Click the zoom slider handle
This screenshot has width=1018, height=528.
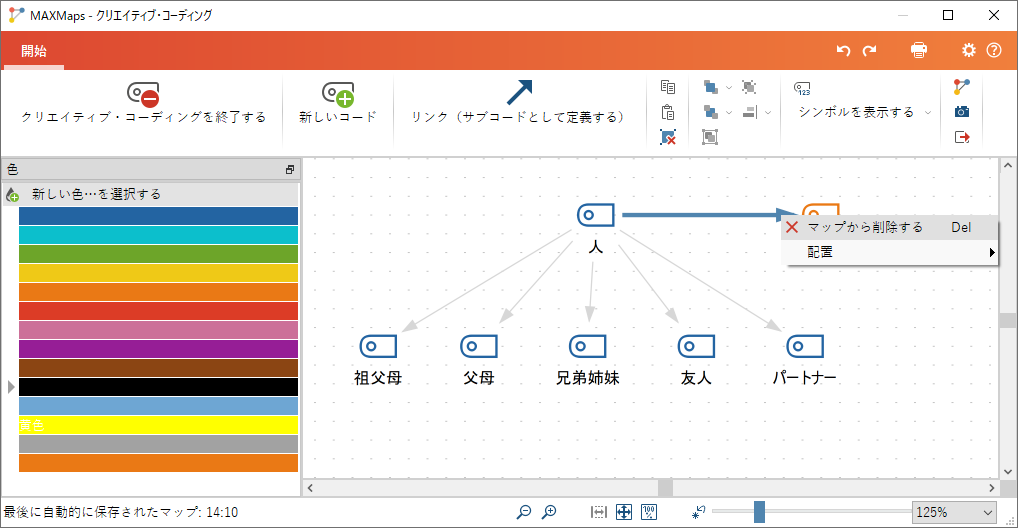[759, 512]
